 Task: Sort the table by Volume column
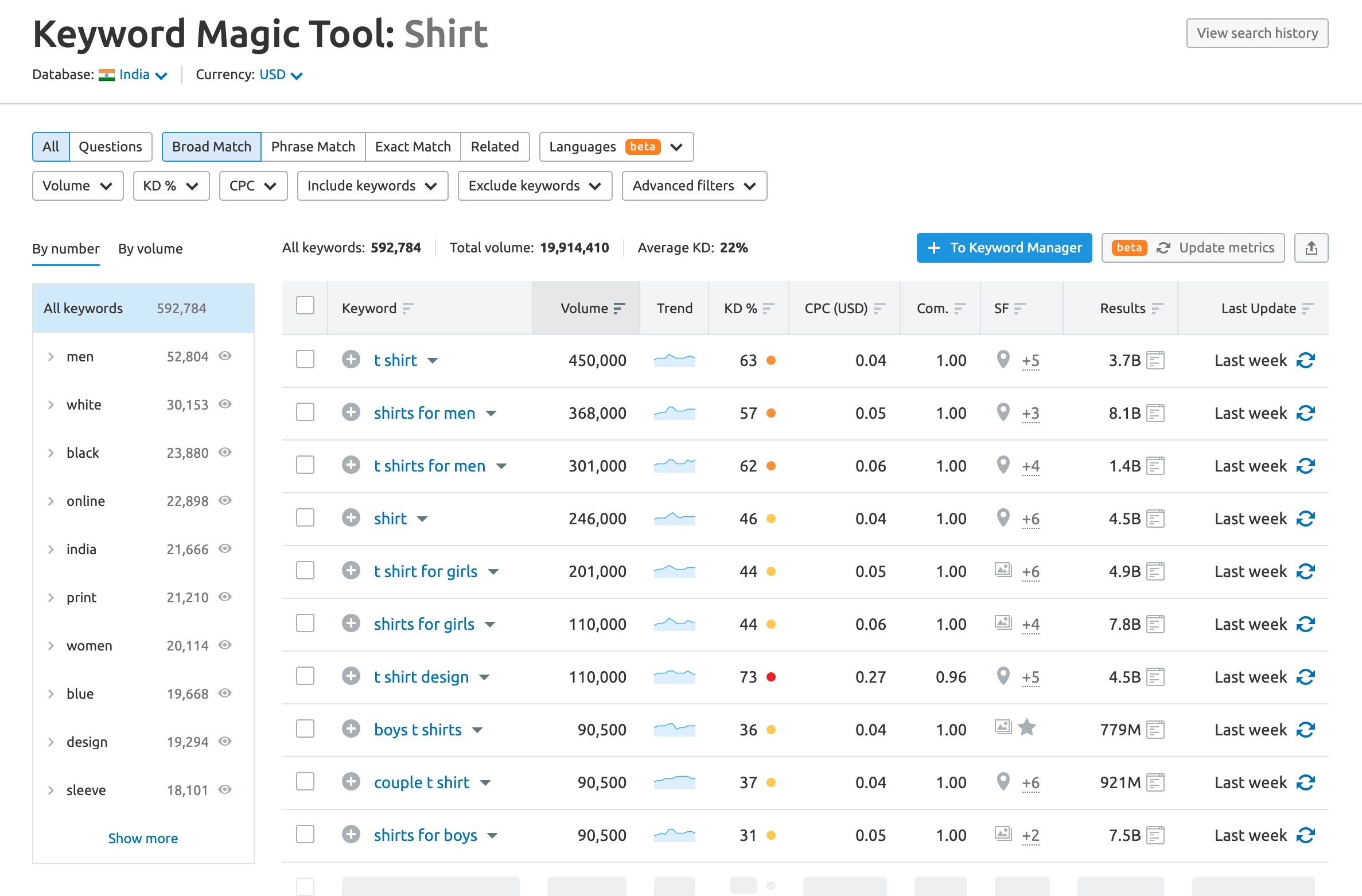click(619, 308)
